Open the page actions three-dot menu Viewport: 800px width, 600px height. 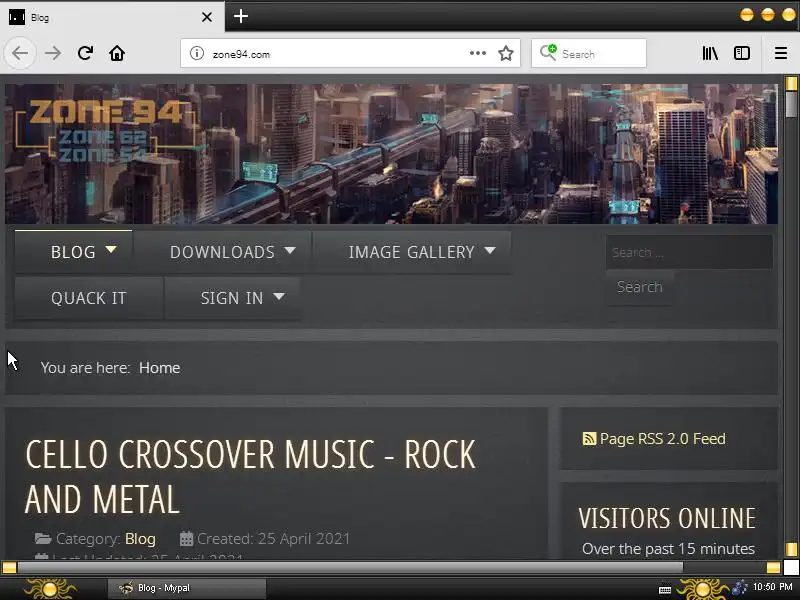478,53
